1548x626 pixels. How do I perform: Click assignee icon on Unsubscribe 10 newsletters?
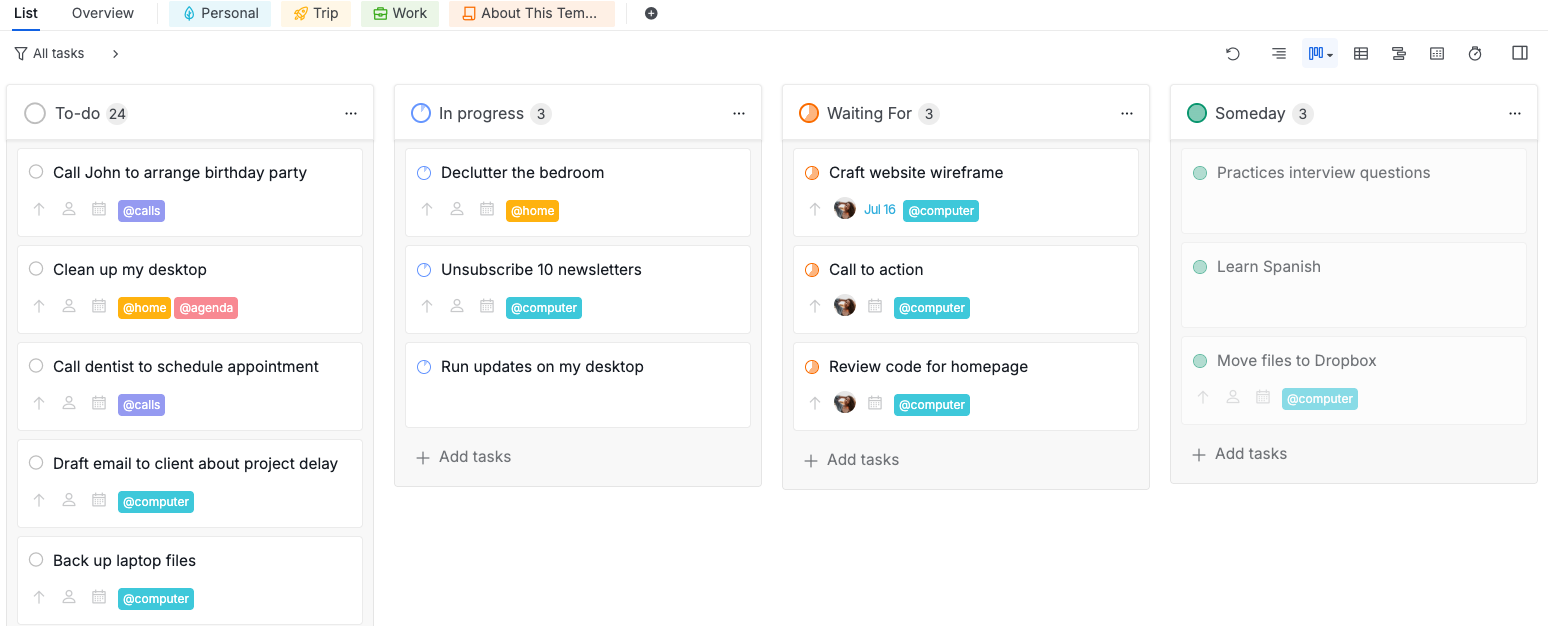(x=457, y=307)
